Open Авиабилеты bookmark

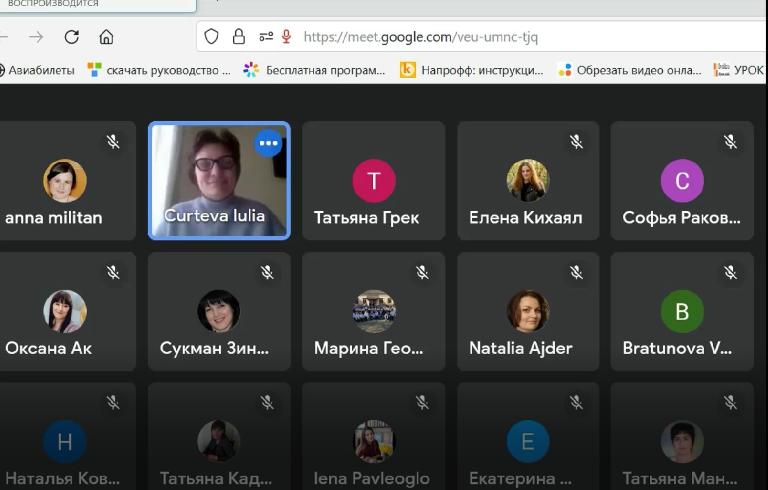36,70
